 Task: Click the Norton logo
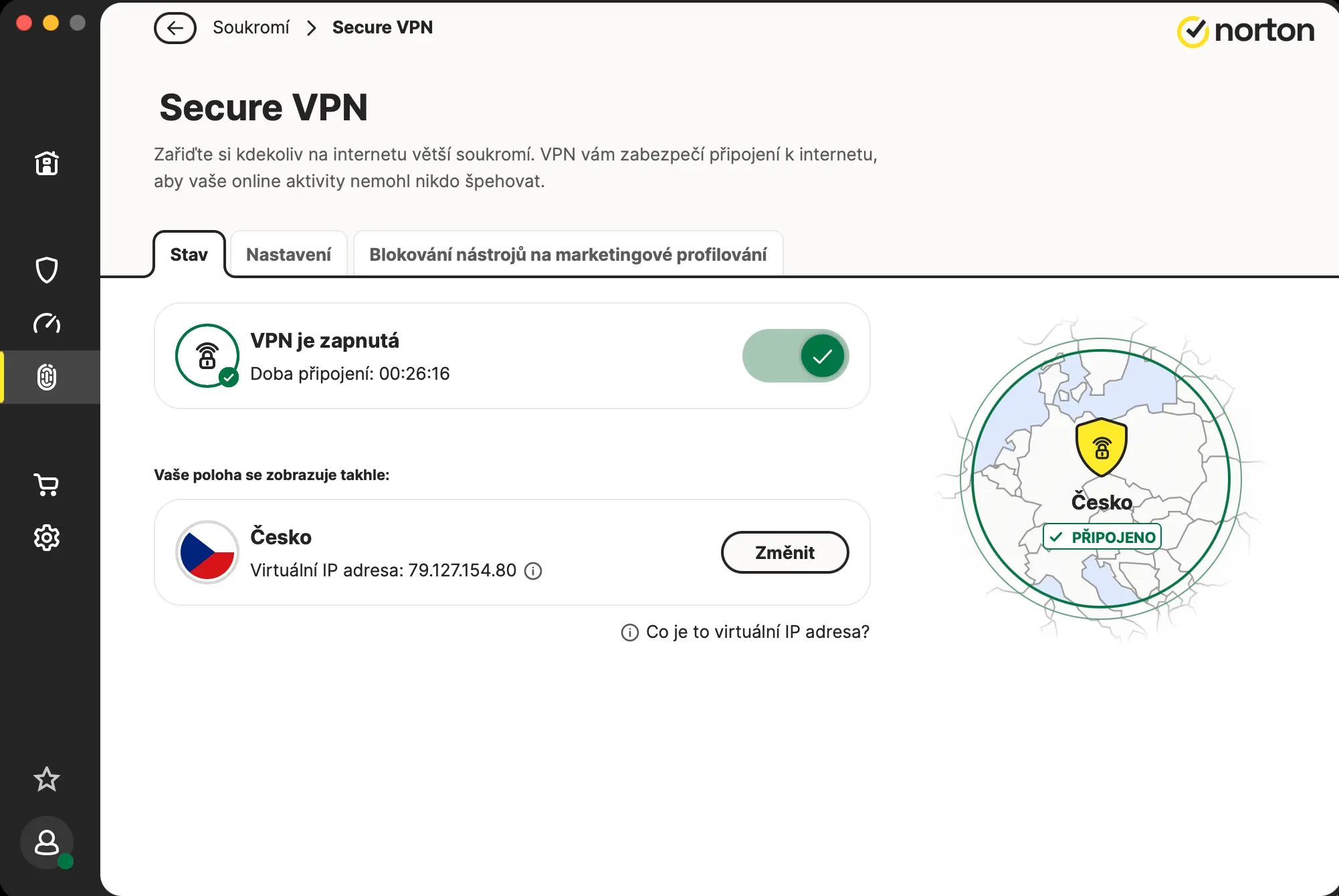(x=1245, y=31)
